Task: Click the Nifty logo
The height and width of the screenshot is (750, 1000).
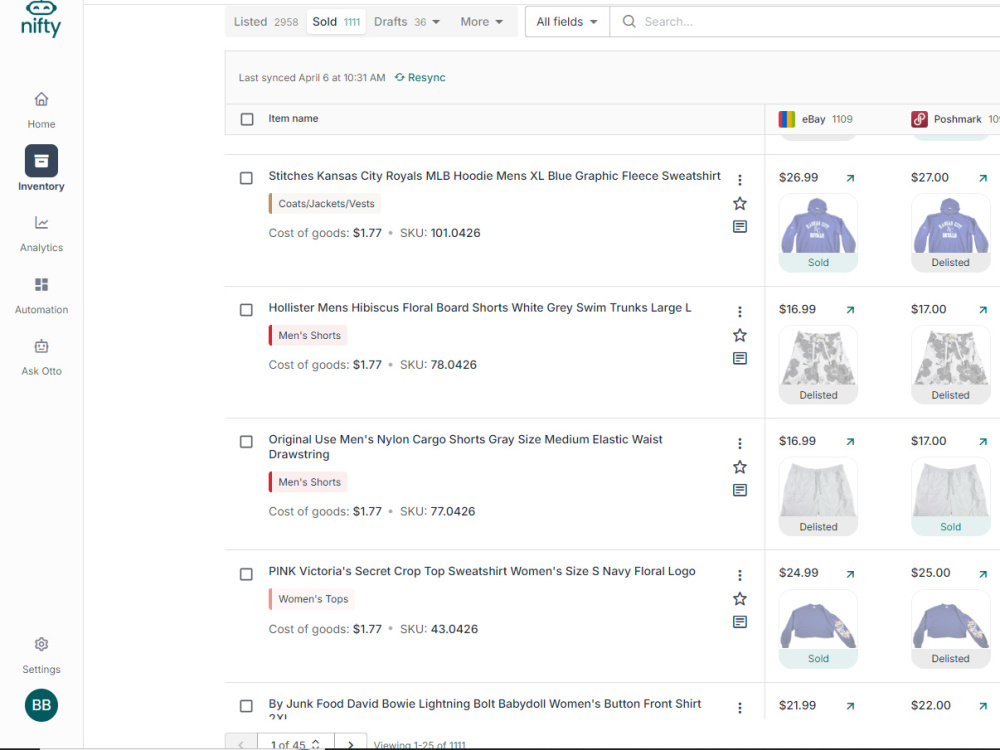Action: point(41,19)
